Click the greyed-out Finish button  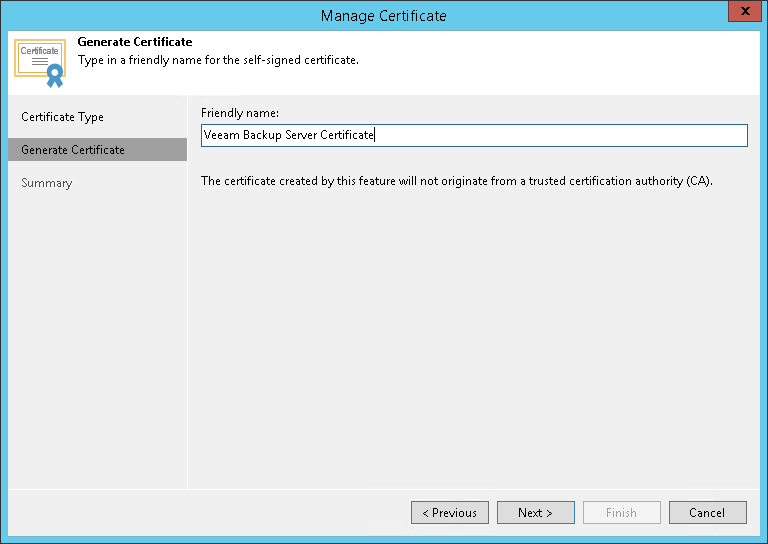621,513
